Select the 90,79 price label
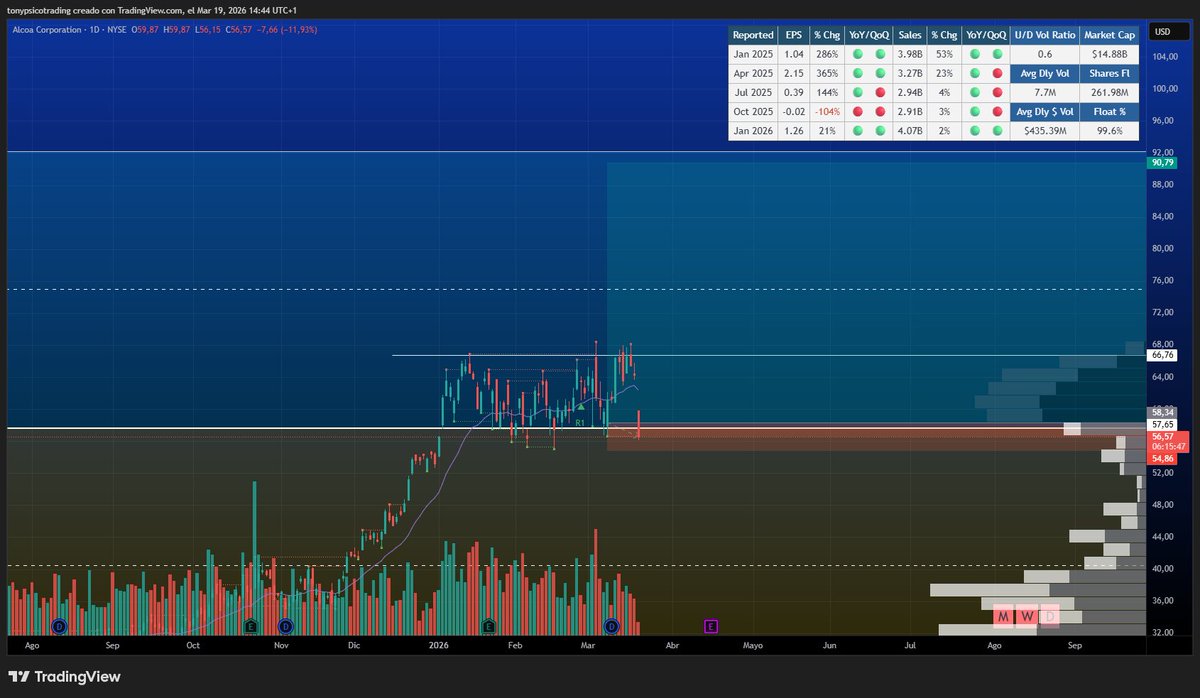The height and width of the screenshot is (698, 1200). [1163, 162]
